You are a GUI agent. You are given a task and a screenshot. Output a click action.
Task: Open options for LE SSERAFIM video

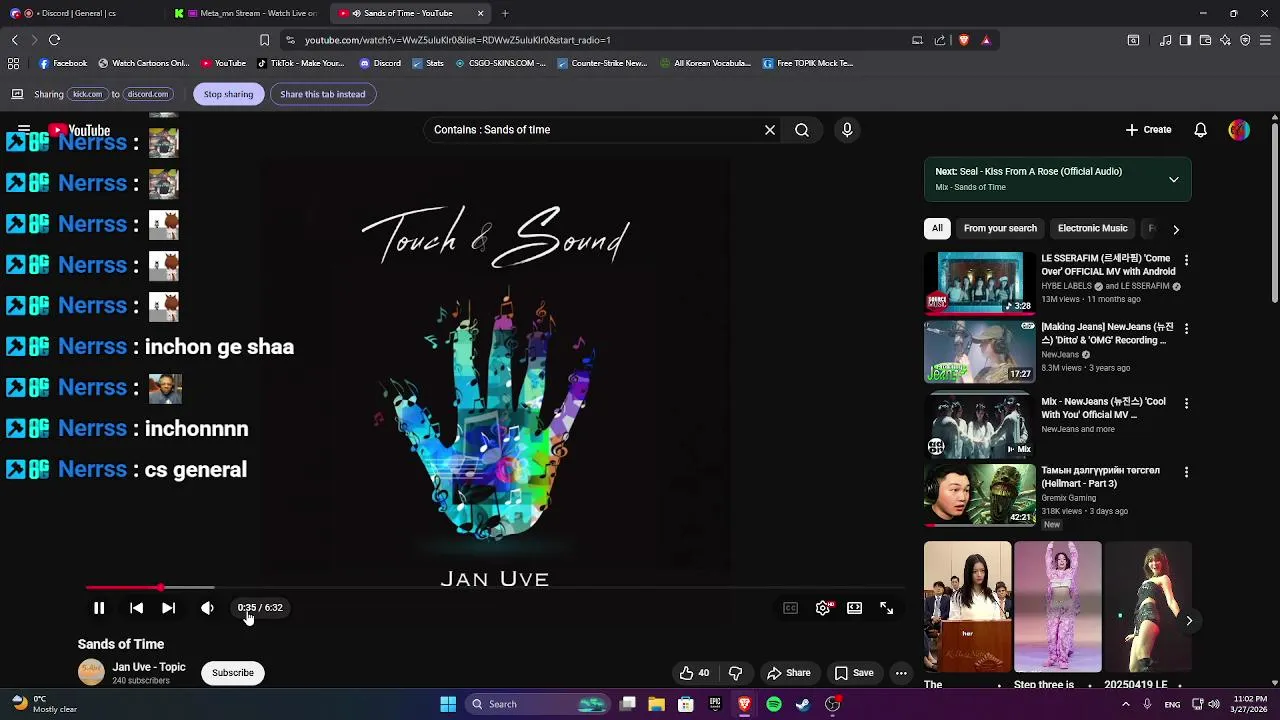coord(1186,260)
